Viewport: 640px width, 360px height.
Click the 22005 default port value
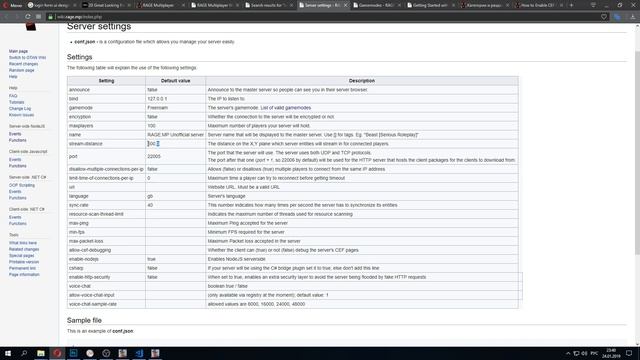154,156
